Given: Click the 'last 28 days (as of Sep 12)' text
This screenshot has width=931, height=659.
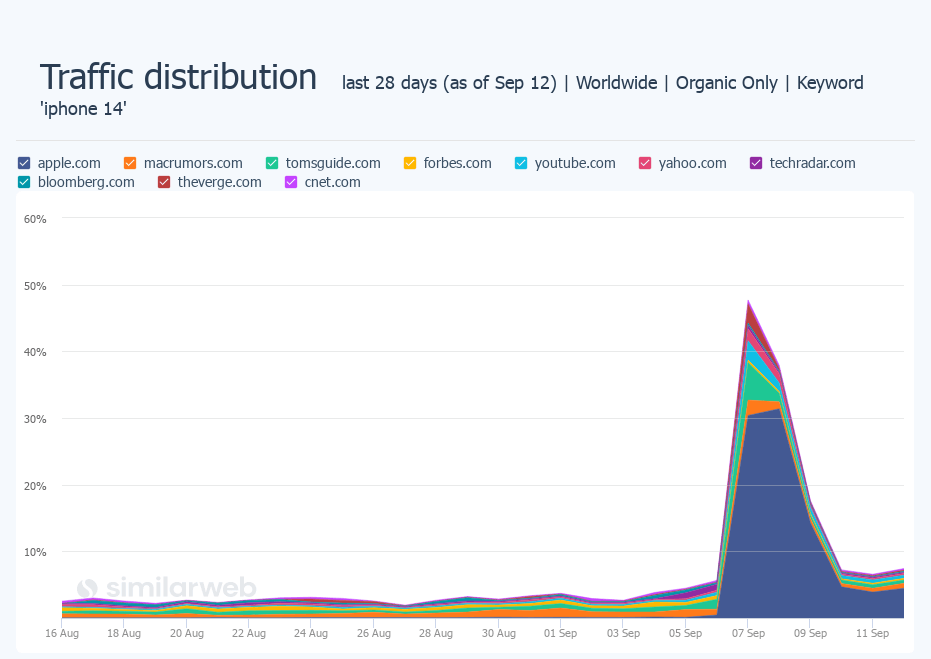Looking at the screenshot, I should click(449, 83).
